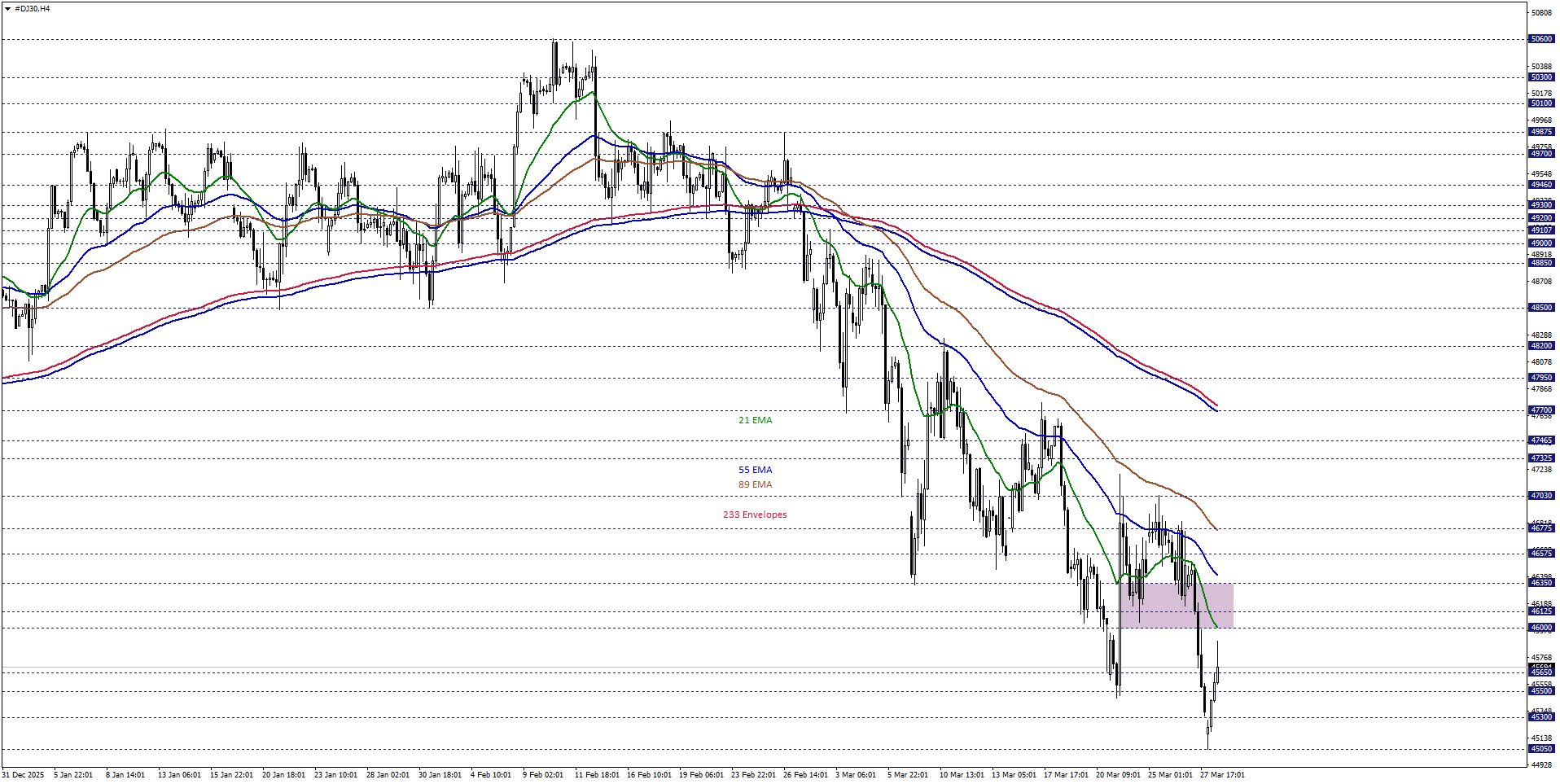Click the 49875 price level label

(x=1541, y=132)
